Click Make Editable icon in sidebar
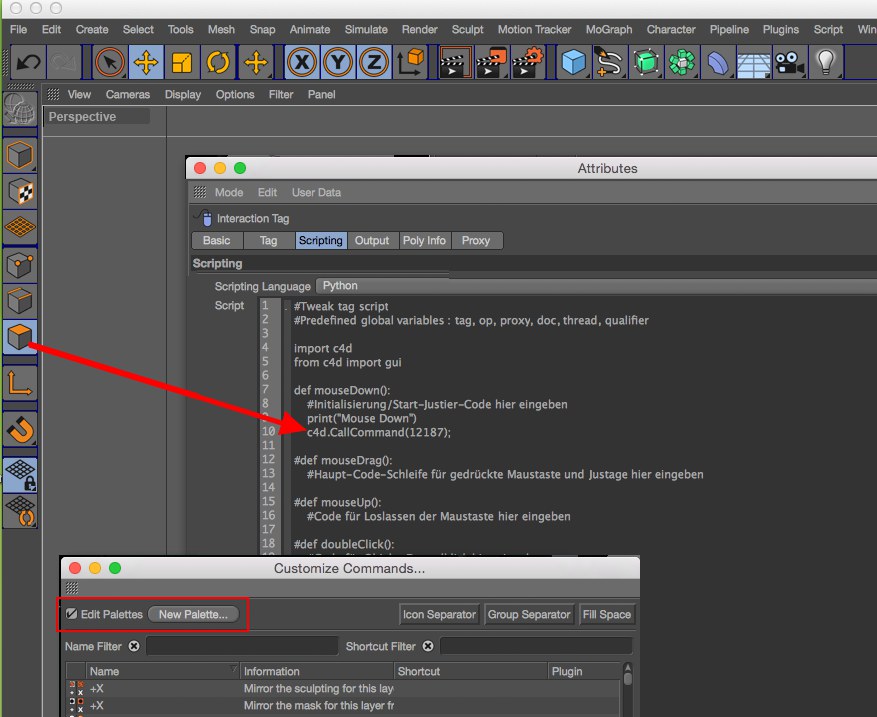This screenshot has height=717, width=877. (x=20, y=109)
